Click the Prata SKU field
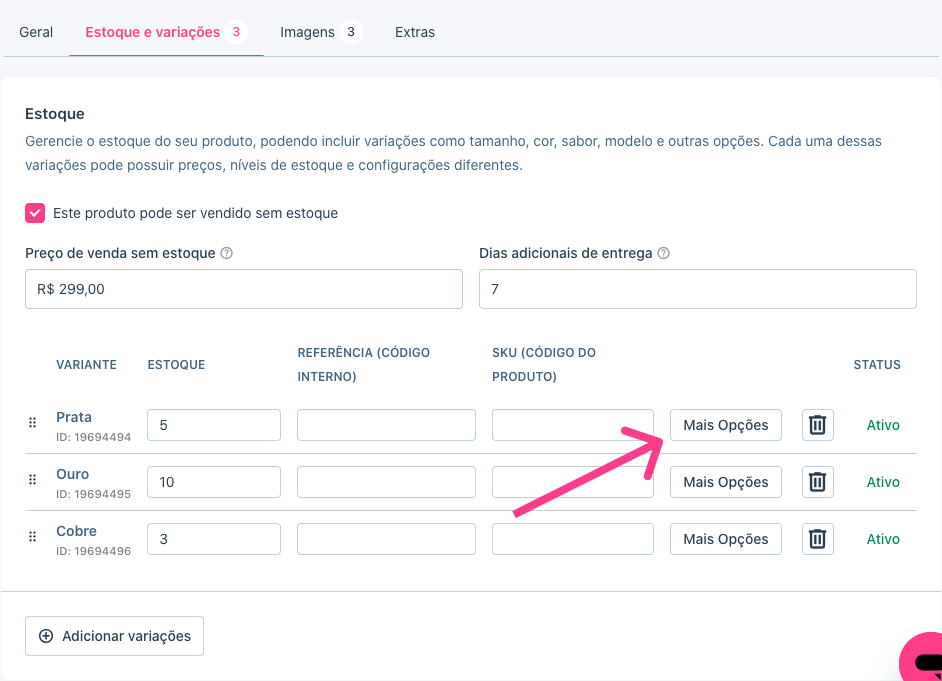942x681 pixels. (573, 425)
